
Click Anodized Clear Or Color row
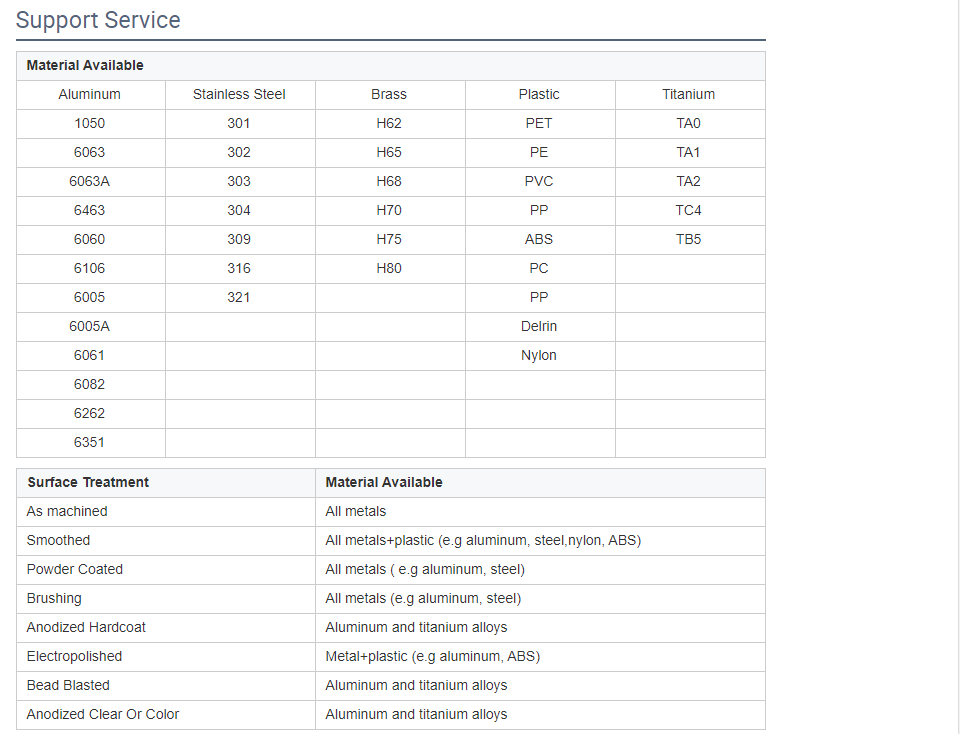391,715
